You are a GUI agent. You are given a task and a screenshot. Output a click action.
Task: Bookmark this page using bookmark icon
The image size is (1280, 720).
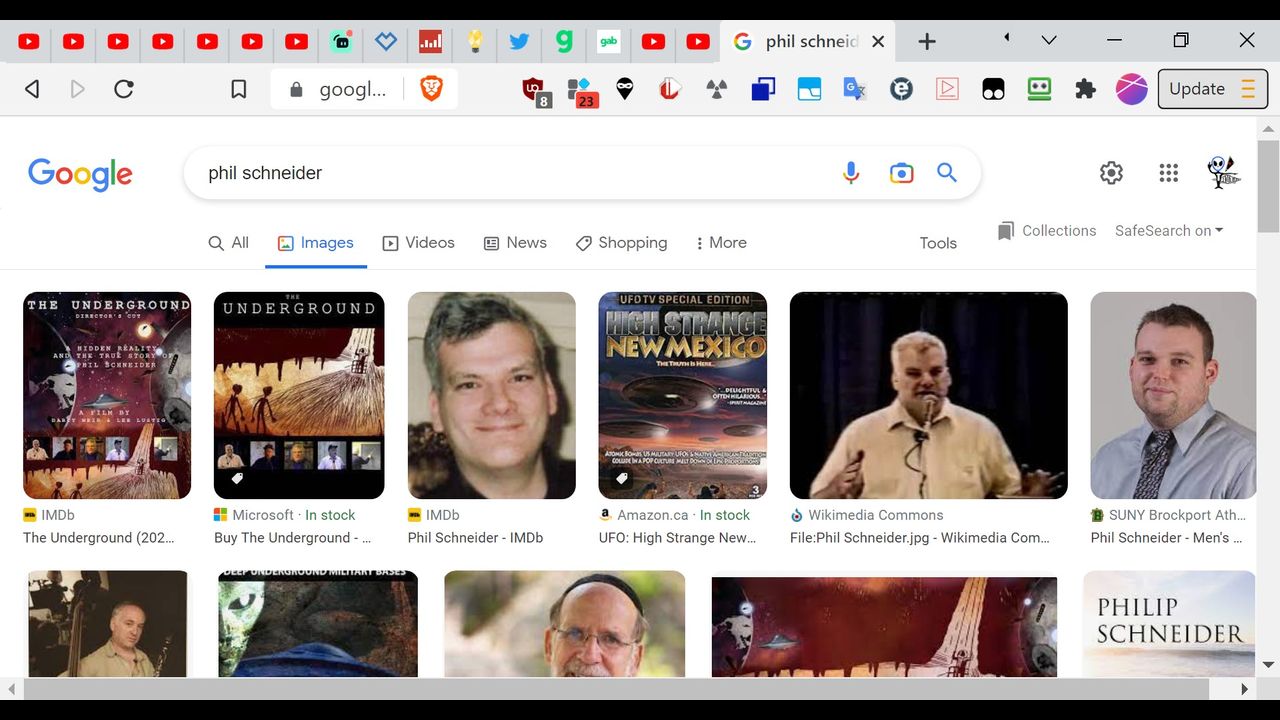(238, 89)
